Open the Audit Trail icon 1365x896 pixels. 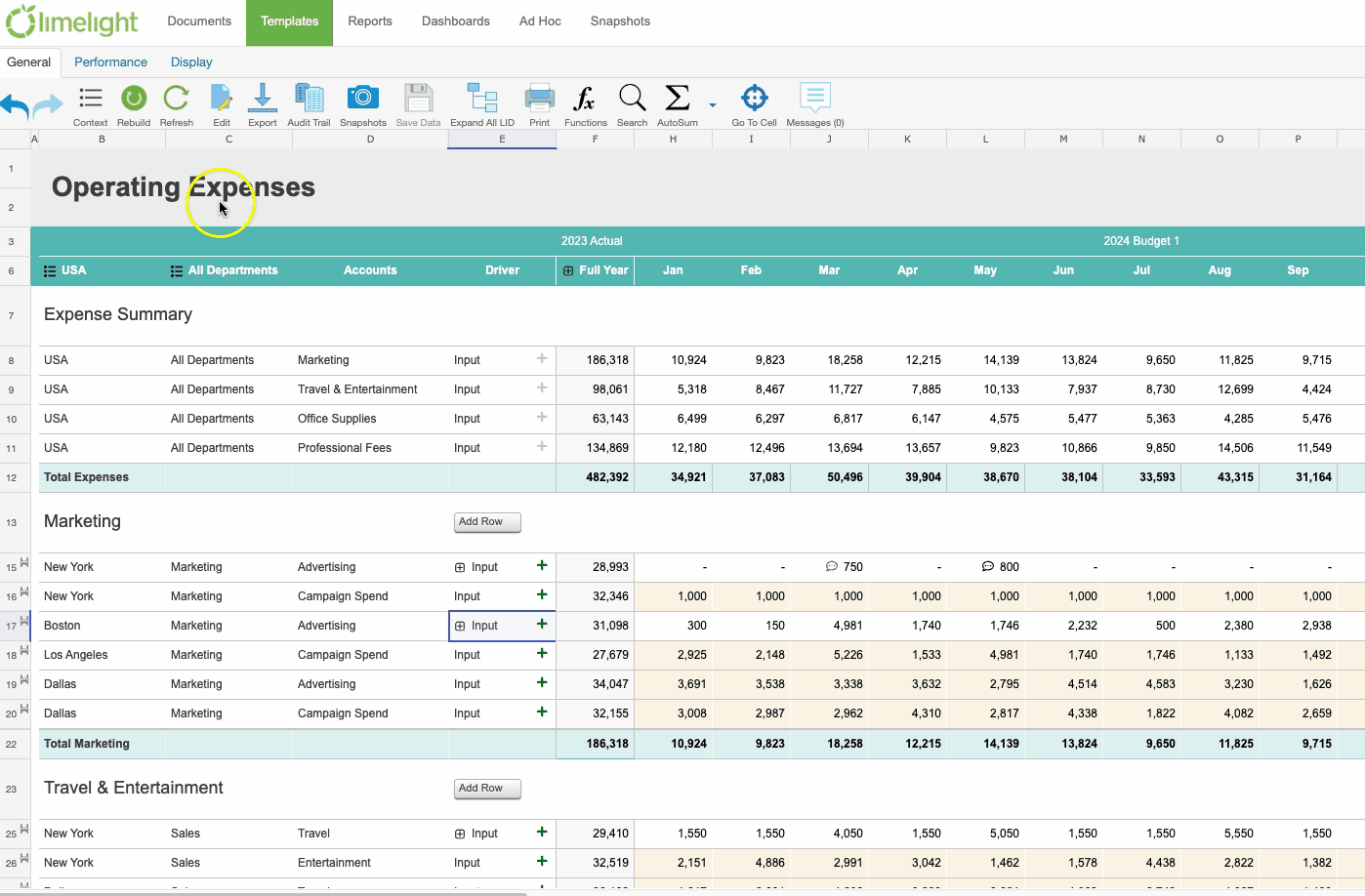309,99
